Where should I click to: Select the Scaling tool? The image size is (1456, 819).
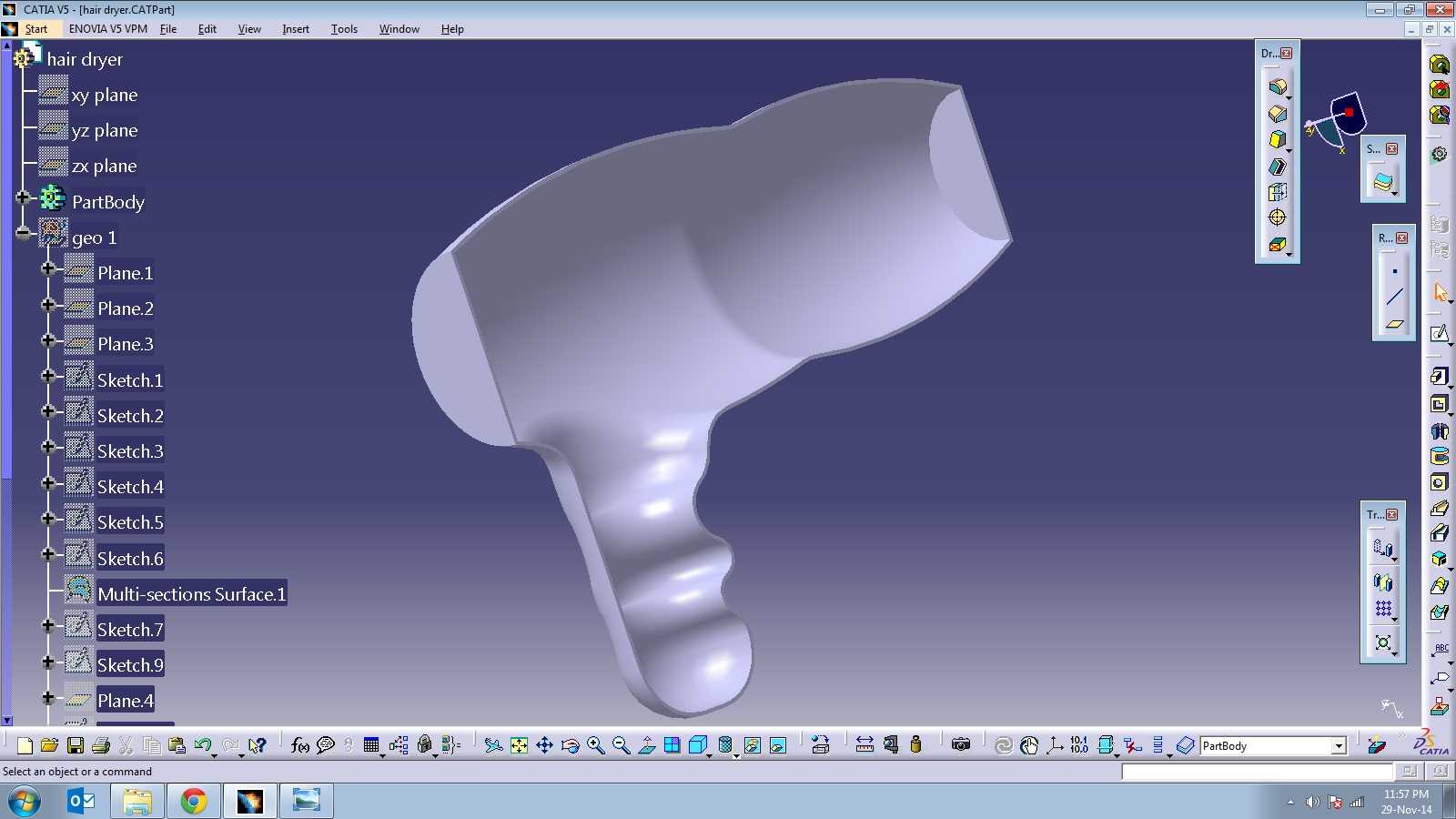click(x=1383, y=642)
